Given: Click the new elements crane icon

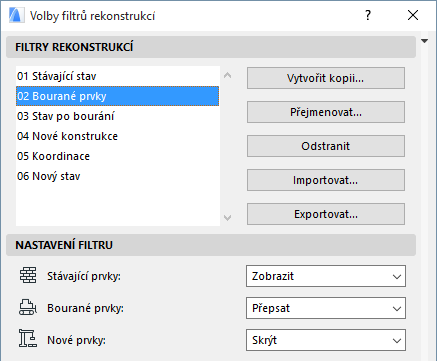Looking at the screenshot, I should [x=28, y=339].
